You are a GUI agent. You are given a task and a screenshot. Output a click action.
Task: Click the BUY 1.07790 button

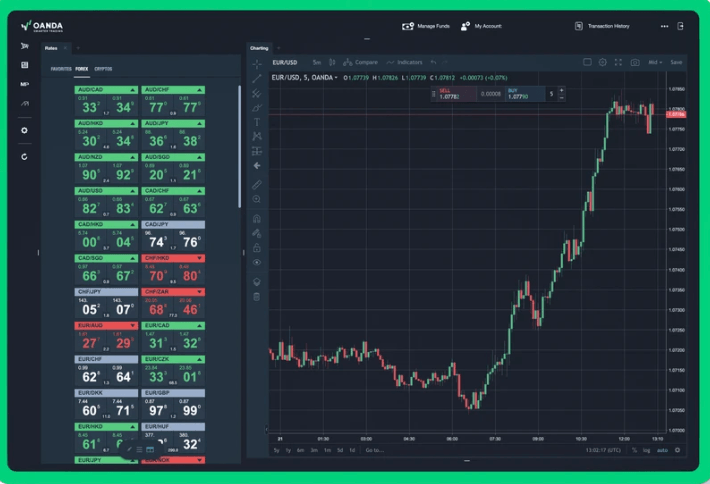tap(524, 94)
